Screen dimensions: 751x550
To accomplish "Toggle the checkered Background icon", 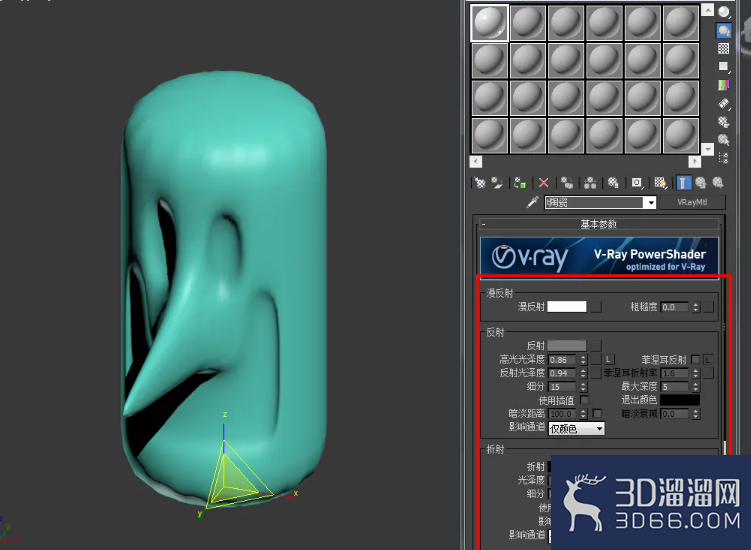I will [x=724, y=48].
